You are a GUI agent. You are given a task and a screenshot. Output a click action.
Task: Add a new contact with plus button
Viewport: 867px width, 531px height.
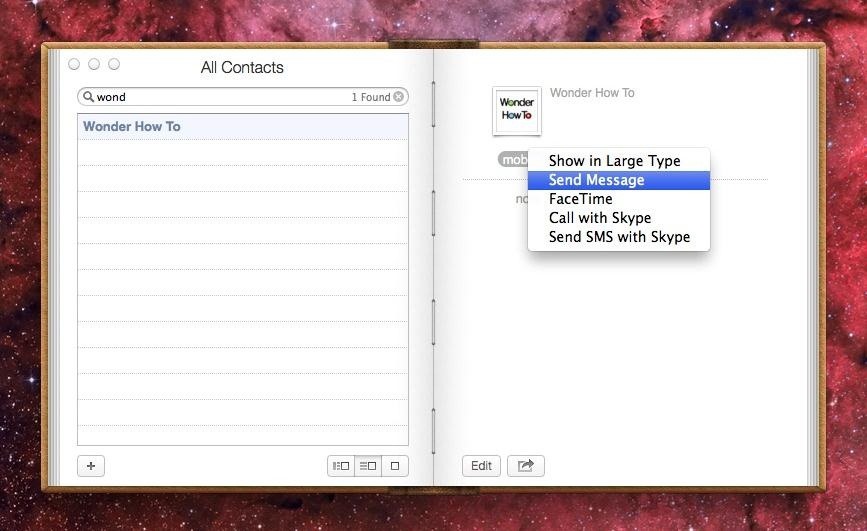coord(91,466)
